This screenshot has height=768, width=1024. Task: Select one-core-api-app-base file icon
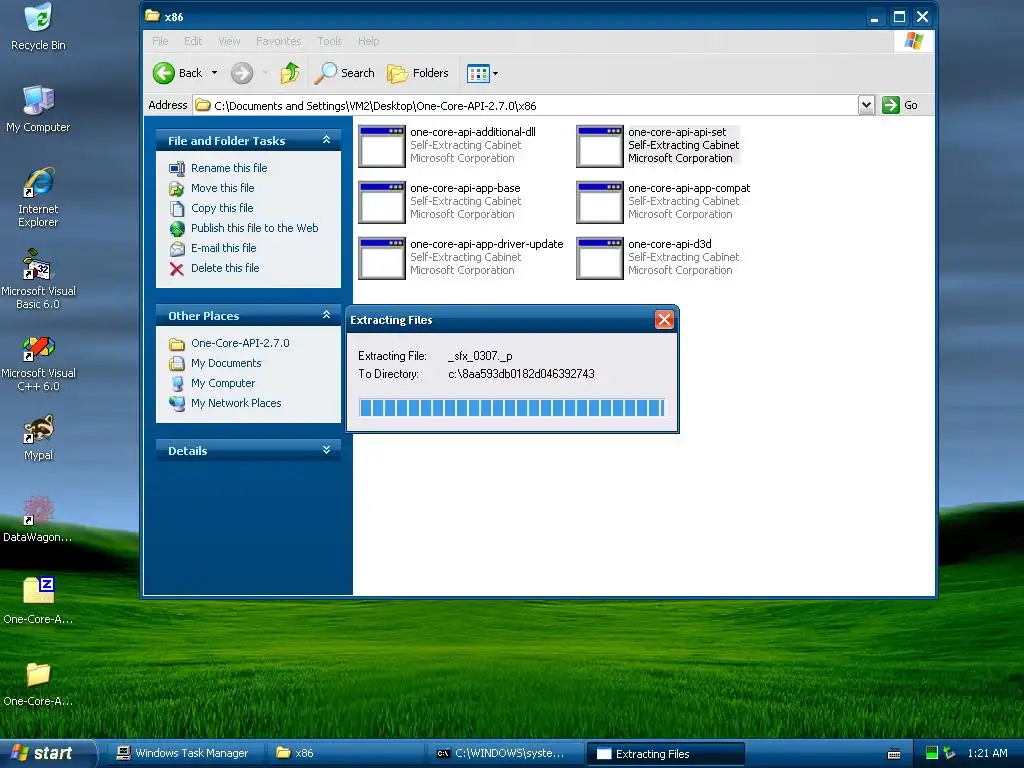382,202
